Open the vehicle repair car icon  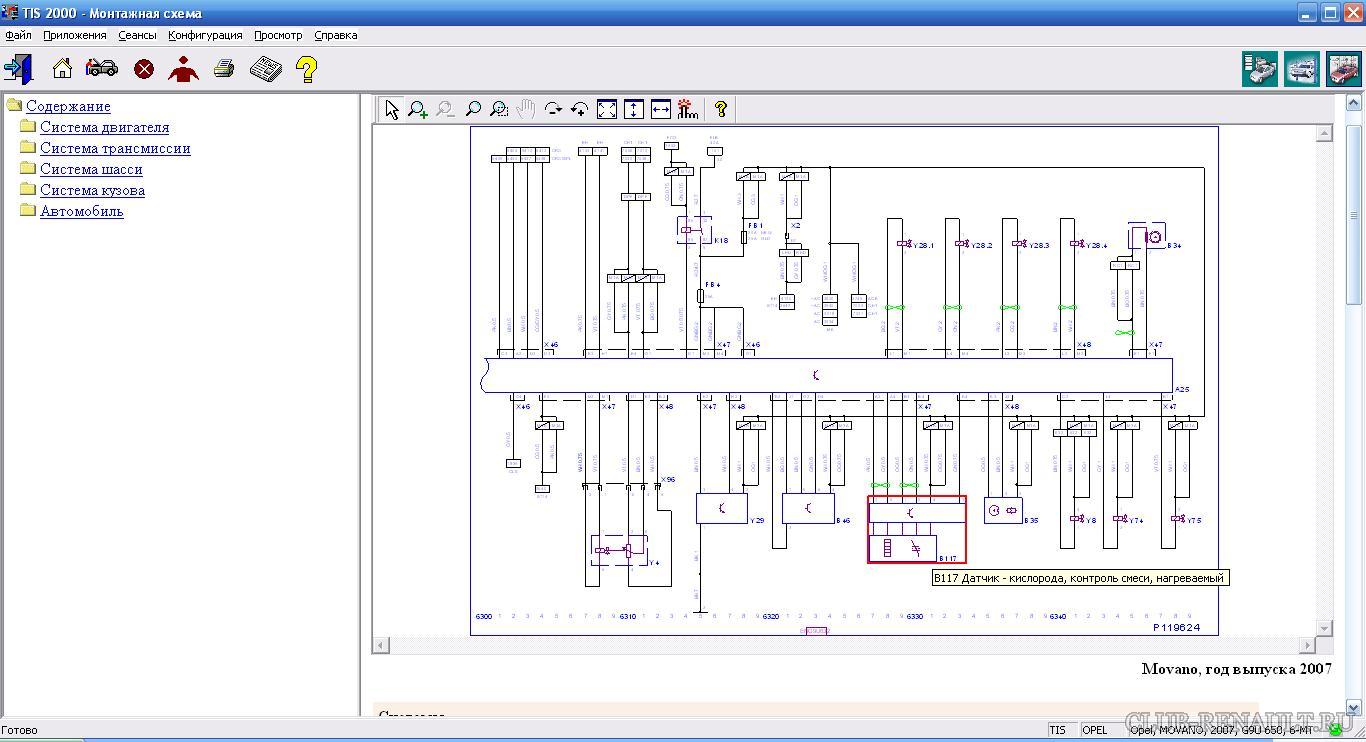point(101,68)
